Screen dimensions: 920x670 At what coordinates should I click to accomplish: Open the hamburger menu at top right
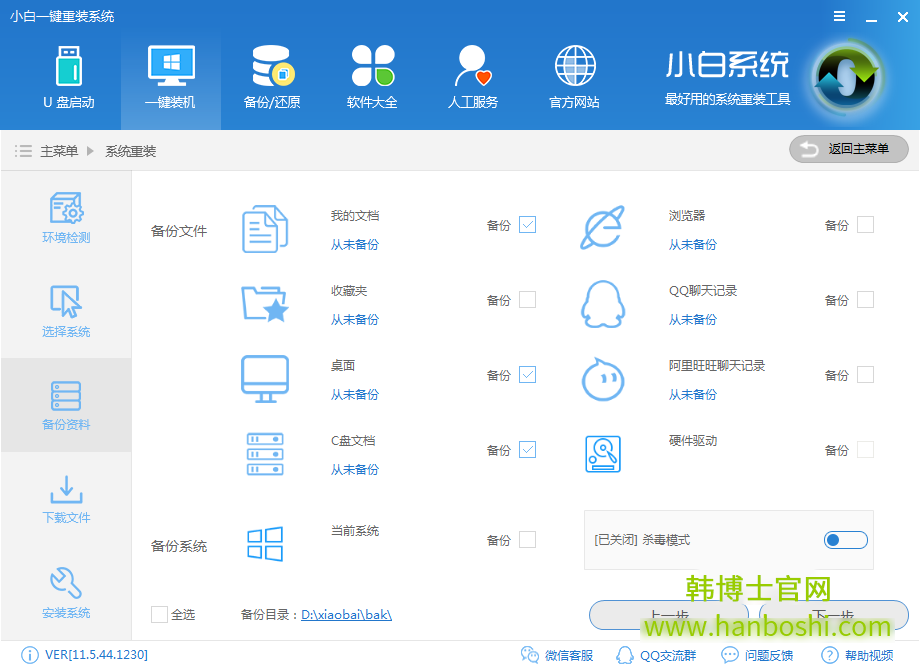[838, 16]
